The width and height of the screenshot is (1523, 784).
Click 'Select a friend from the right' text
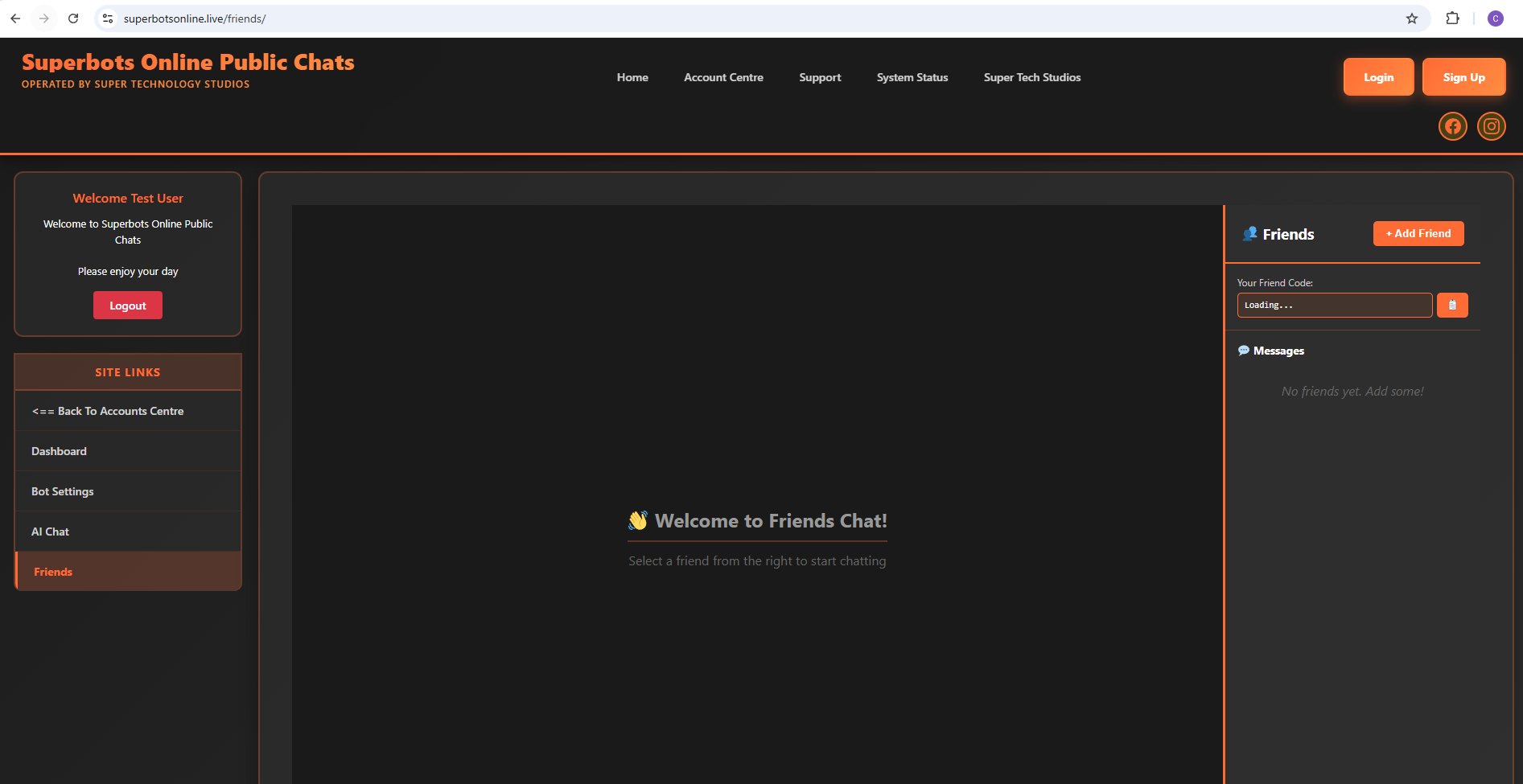[x=757, y=561]
